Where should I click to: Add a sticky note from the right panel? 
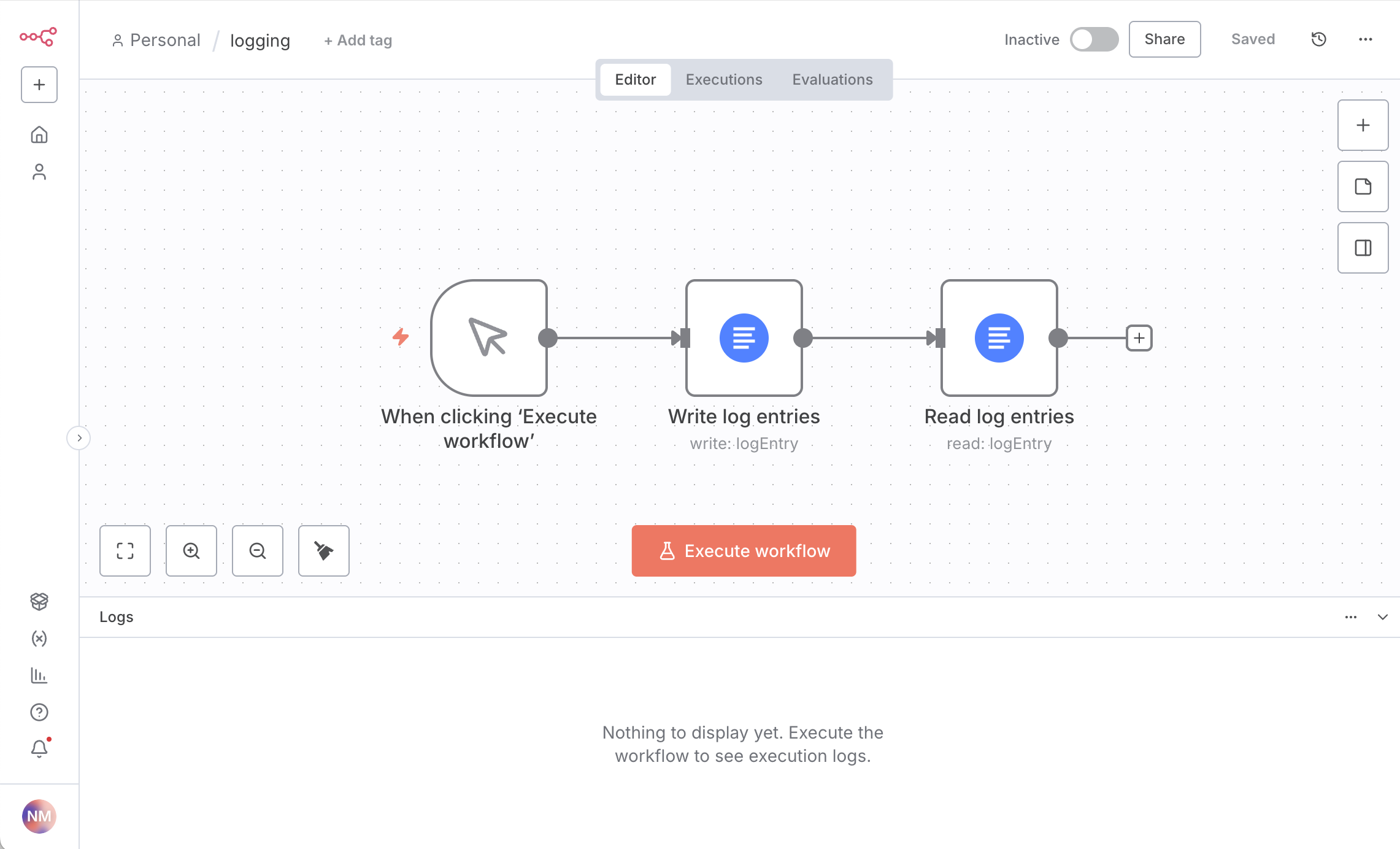pyautogui.click(x=1363, y=186)
